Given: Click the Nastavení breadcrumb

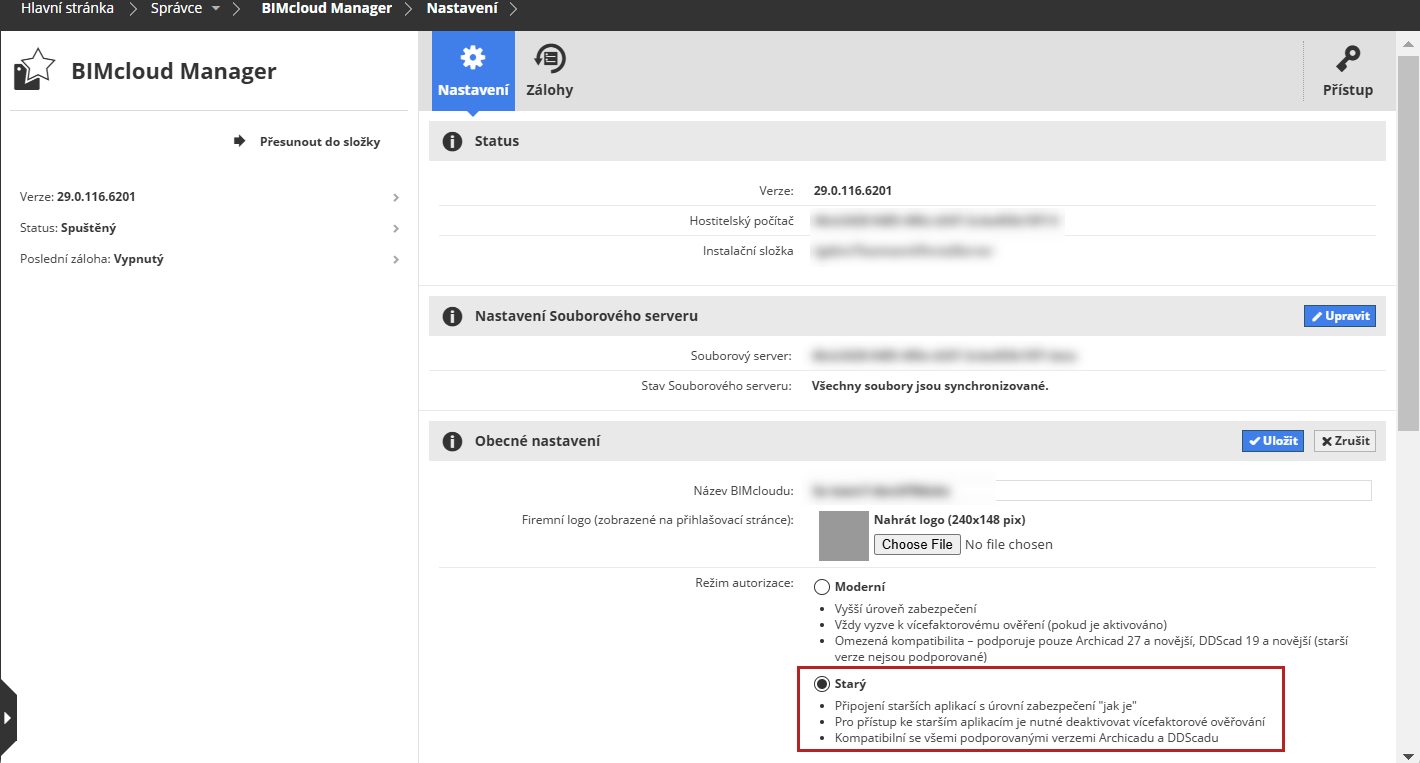Looking at the screenshot, I should [x=462, y=8].
